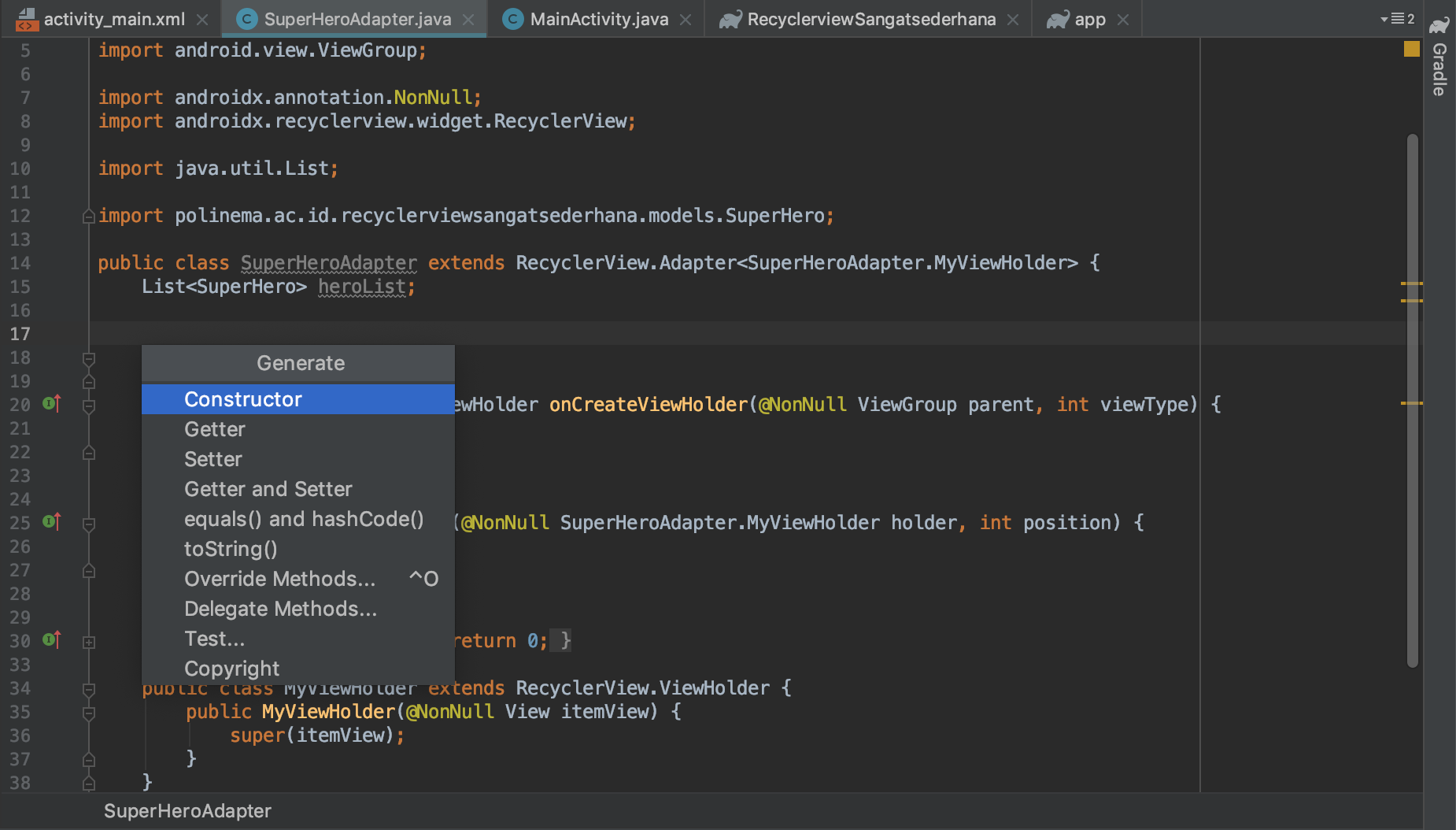The image size is (1456, 830).
Task: Collapse the imports fold at line 12
Action: tap(89, 217)
